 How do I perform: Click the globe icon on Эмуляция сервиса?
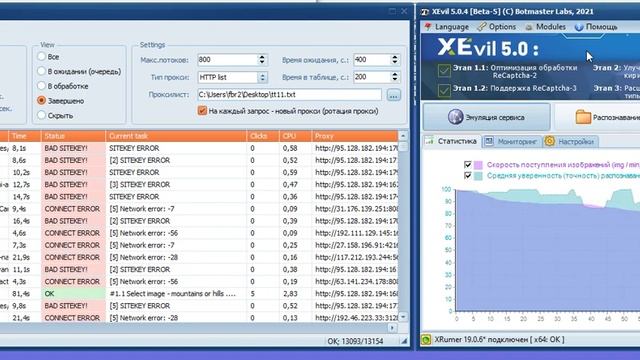[x=456, y=117]
